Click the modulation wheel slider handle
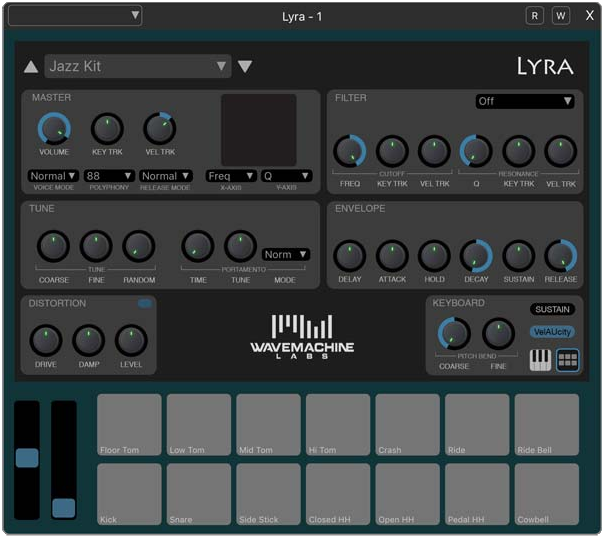 tap(64, 508)
